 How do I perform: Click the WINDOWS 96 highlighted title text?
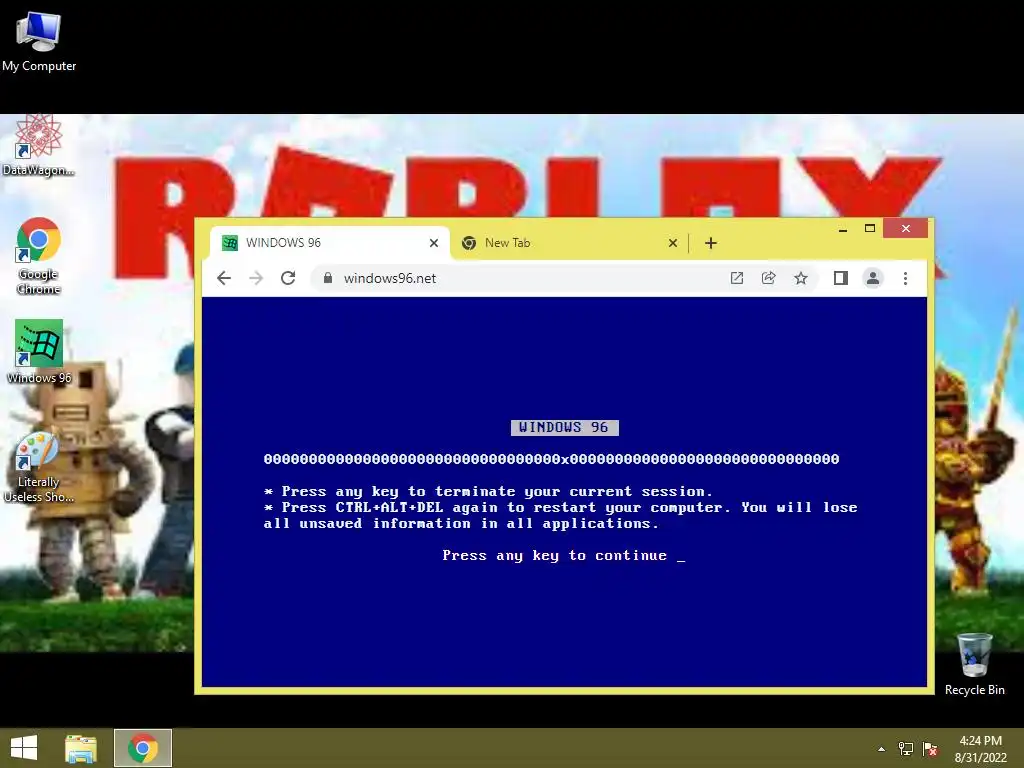pyautogui.click(x=564, y=427)
